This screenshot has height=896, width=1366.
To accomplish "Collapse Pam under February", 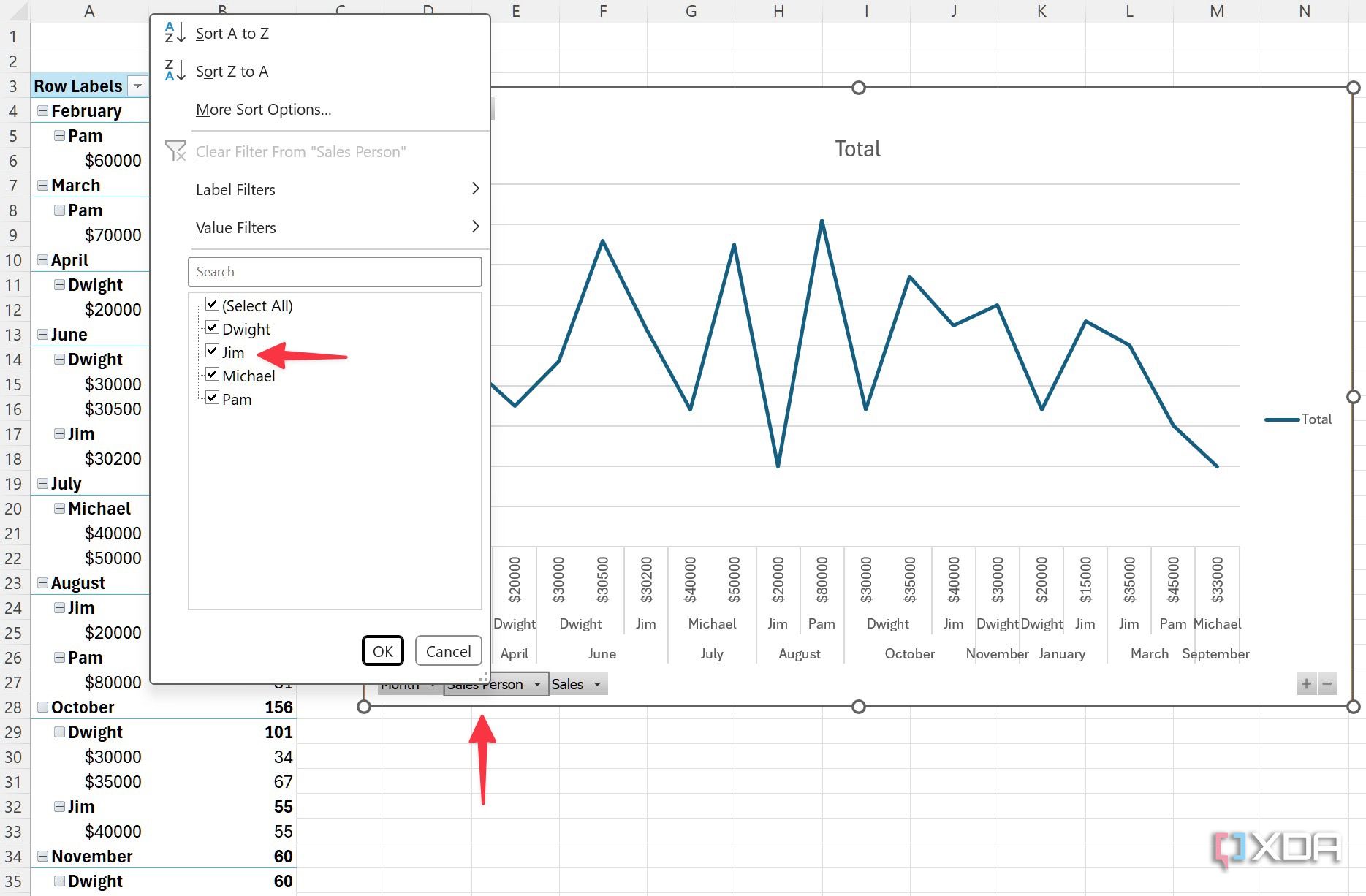I will (59, 135).
